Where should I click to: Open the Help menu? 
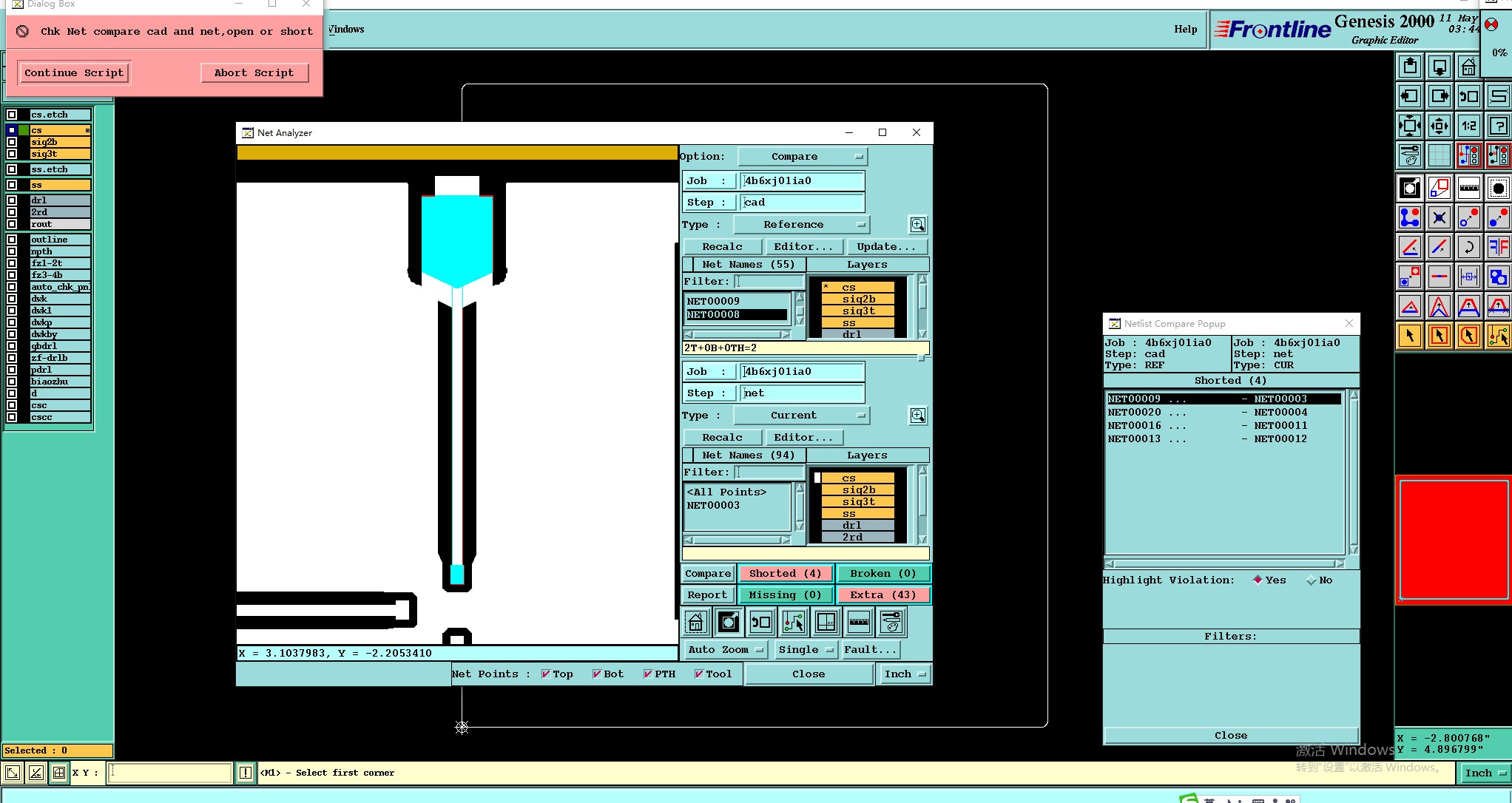pyautogui.click(x=1185, y=30)
